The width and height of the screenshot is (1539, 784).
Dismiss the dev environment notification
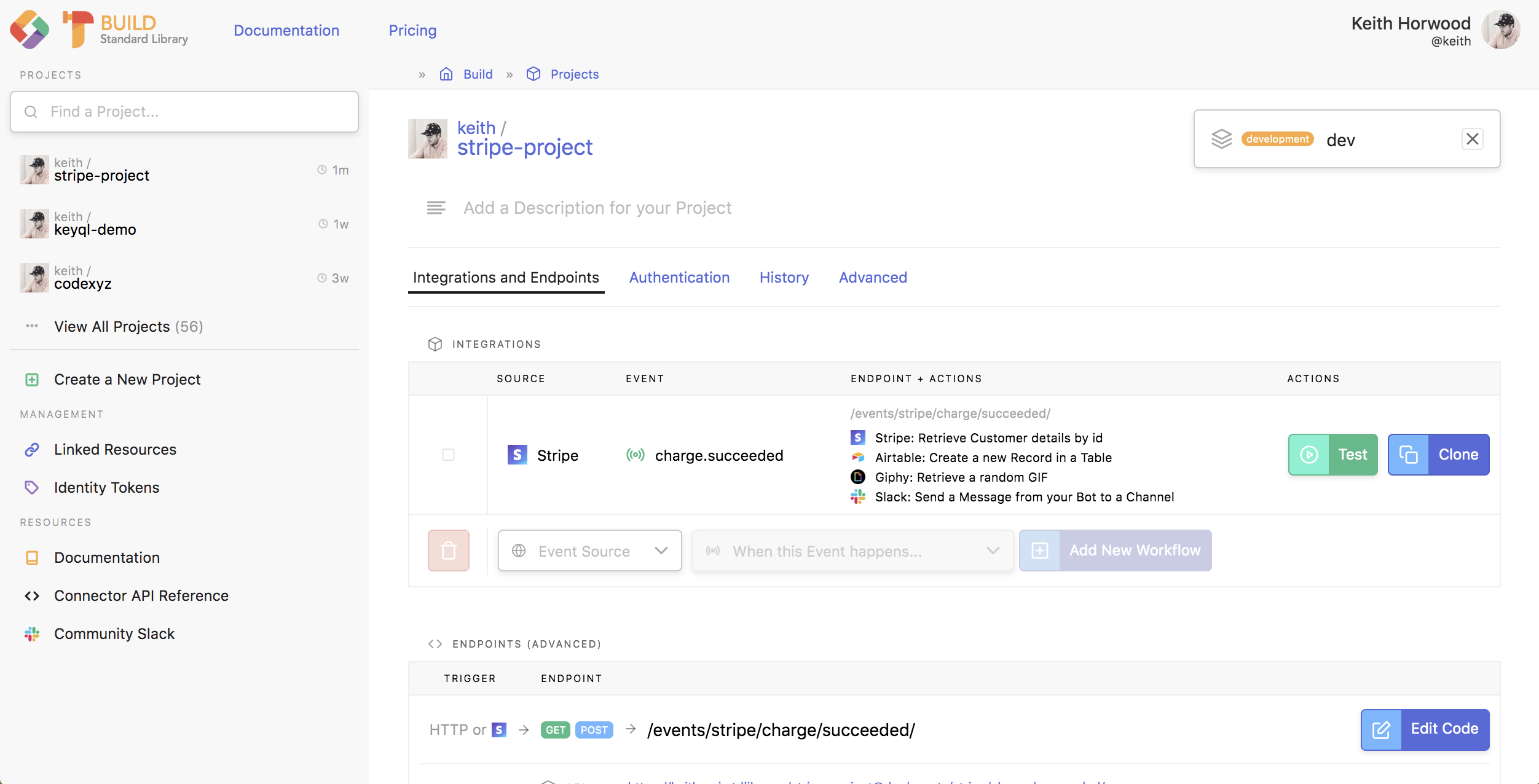click(1472, 139)
